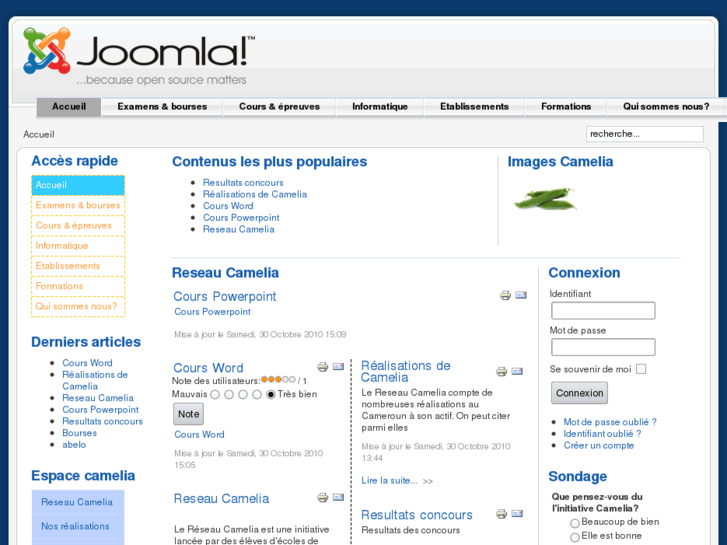Viewport: 727px width, 545px height.
Task: Open Resultats concours in Derniers articles
Action: click(102, 421)
